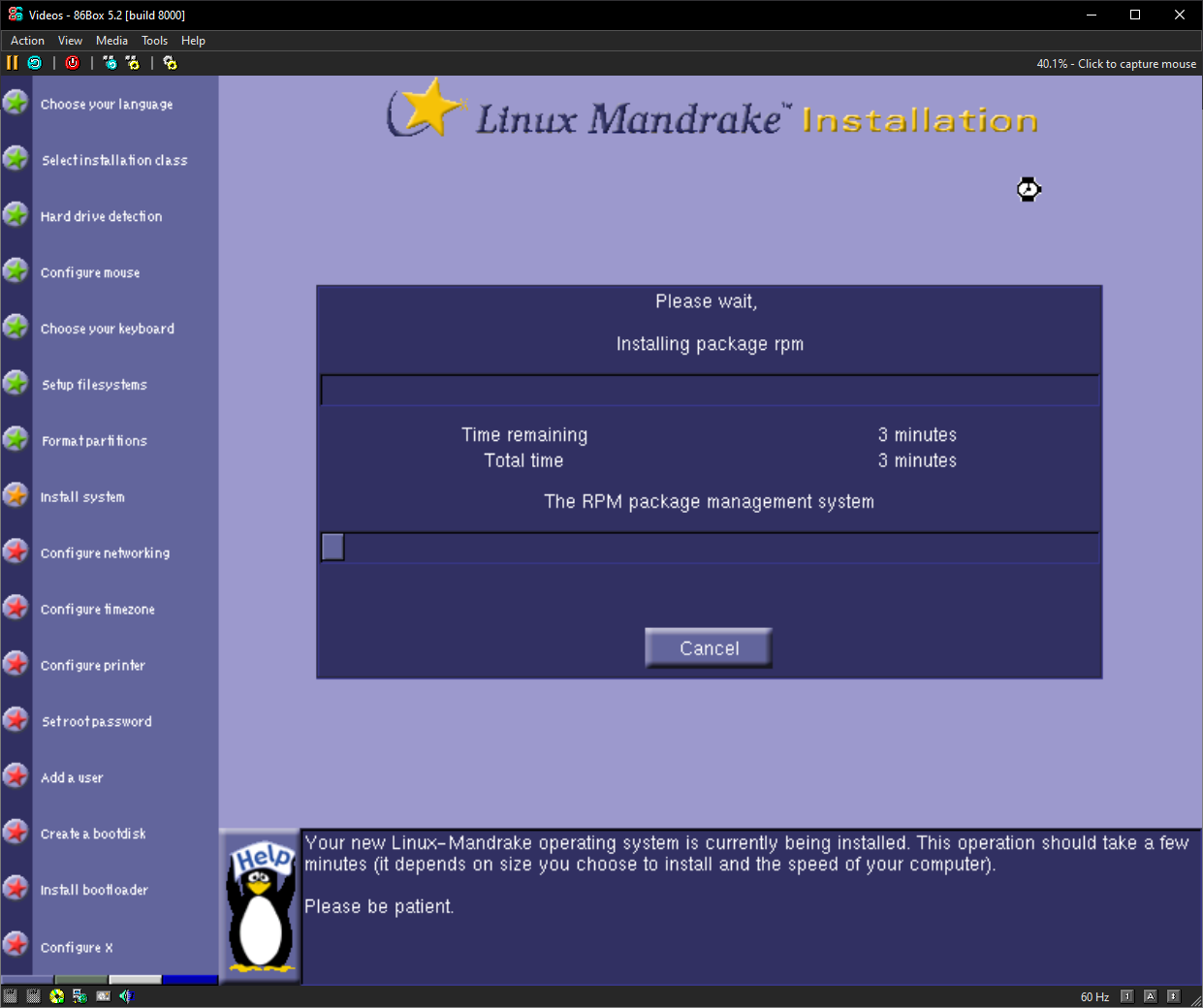Open the Action menu
The height and width of the screenshot is (1008, 1203).
click(x=27, y=41)
